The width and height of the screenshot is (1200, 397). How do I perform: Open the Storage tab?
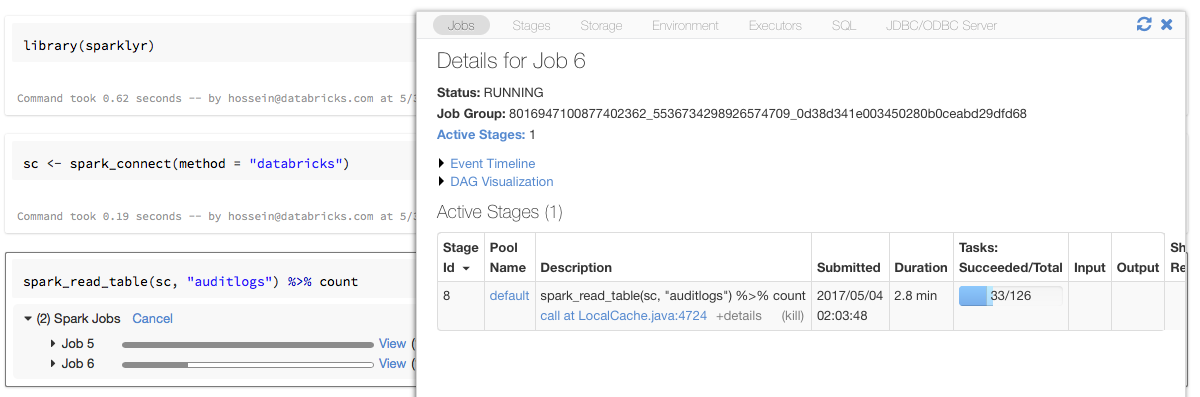click(601, 25)
